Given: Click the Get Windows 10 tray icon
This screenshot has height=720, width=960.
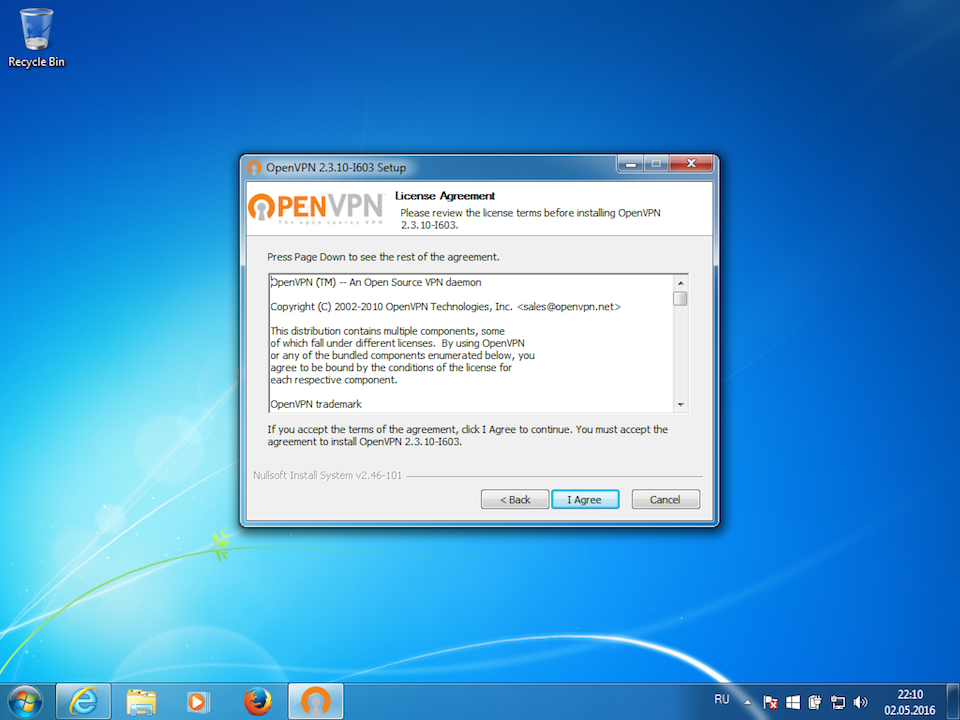Looking at the screenshot, I should pos(793,702).
